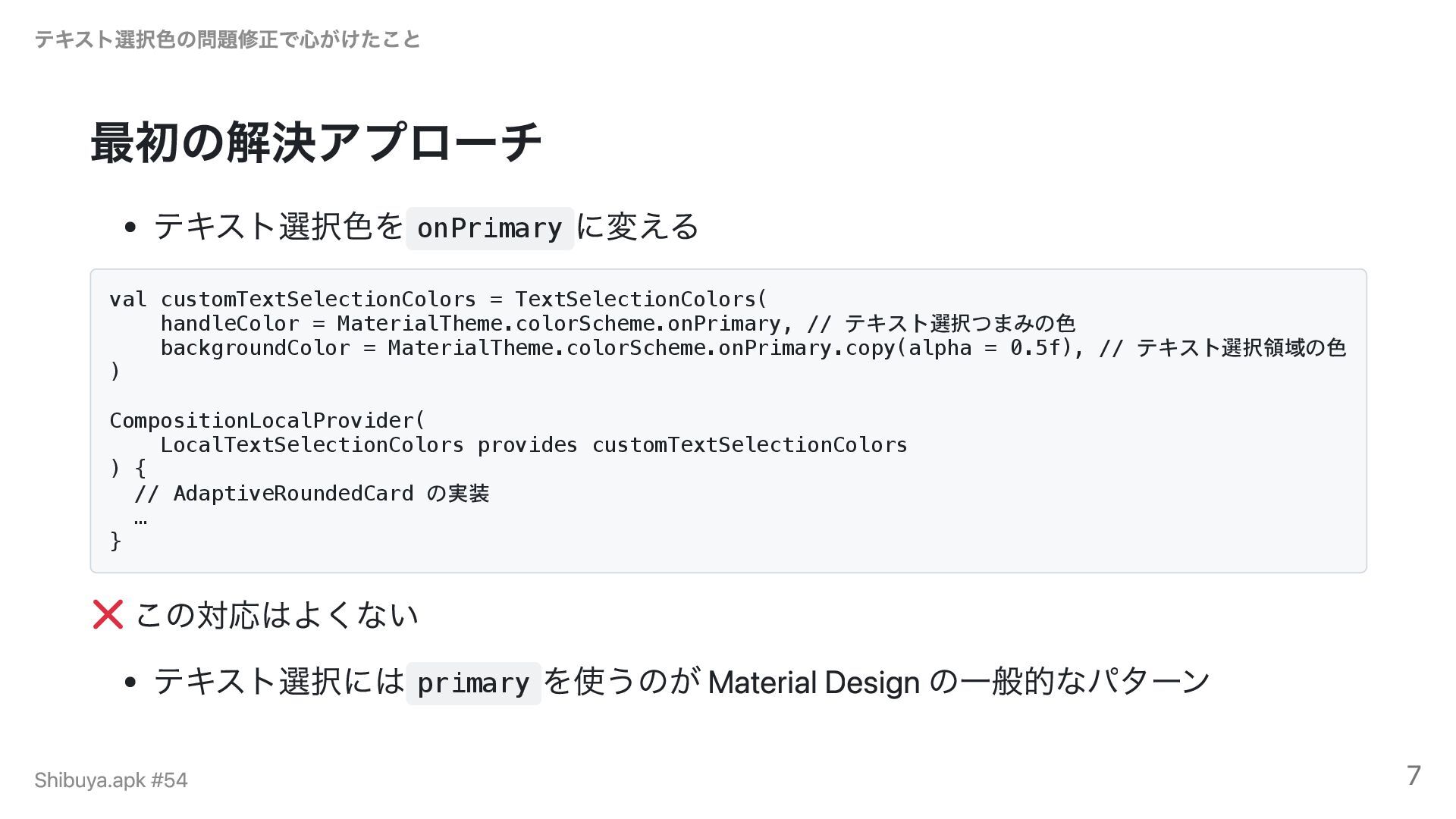Click the val customTextSelectionColors line
The image size is (1456, 819).
tap(438, 300)
